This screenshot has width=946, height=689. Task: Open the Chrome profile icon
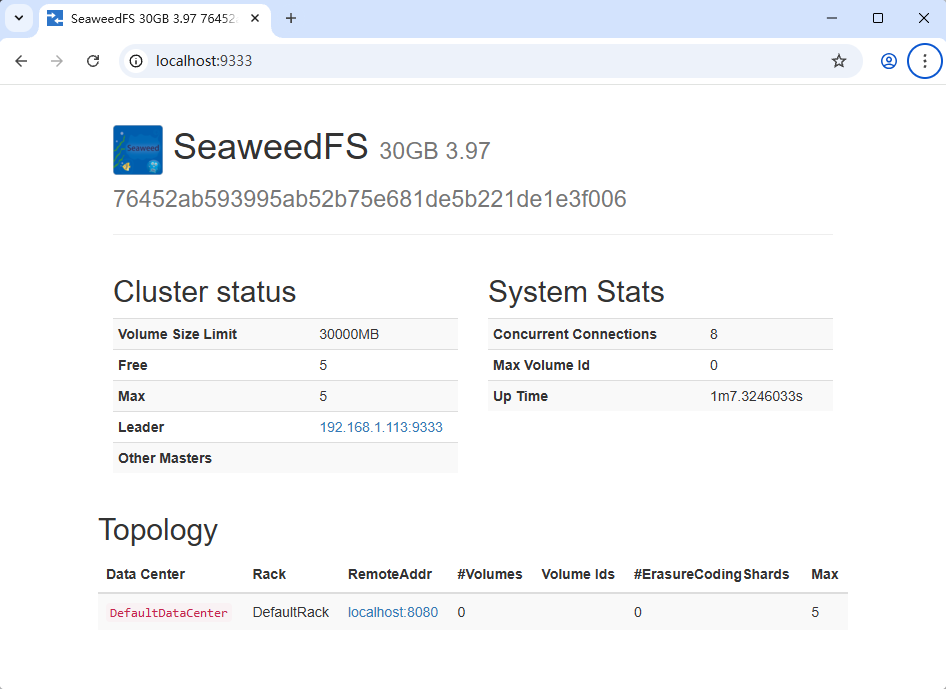click(888, 61)
